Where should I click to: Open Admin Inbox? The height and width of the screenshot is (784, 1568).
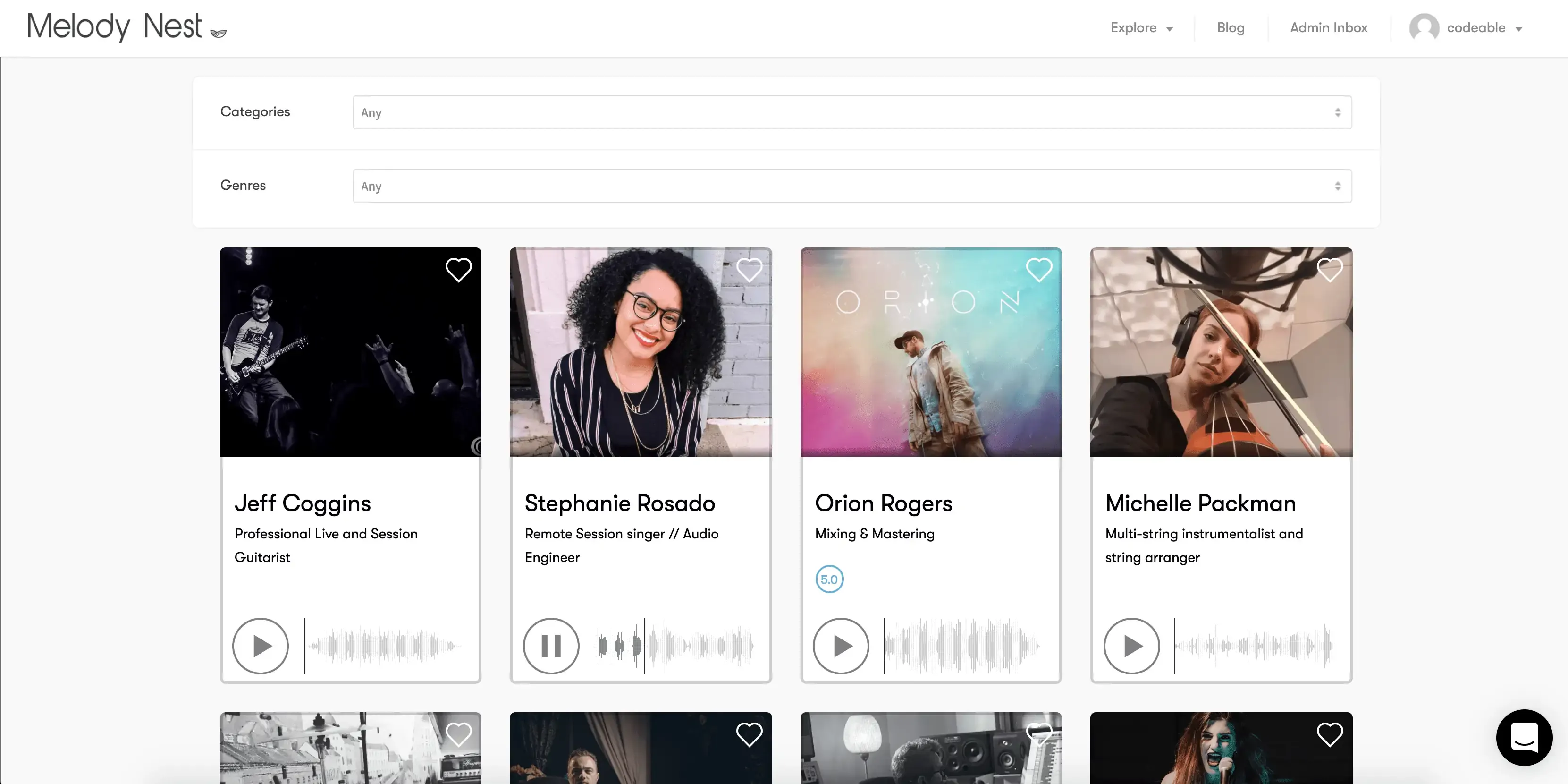[x=1328, y=28]
